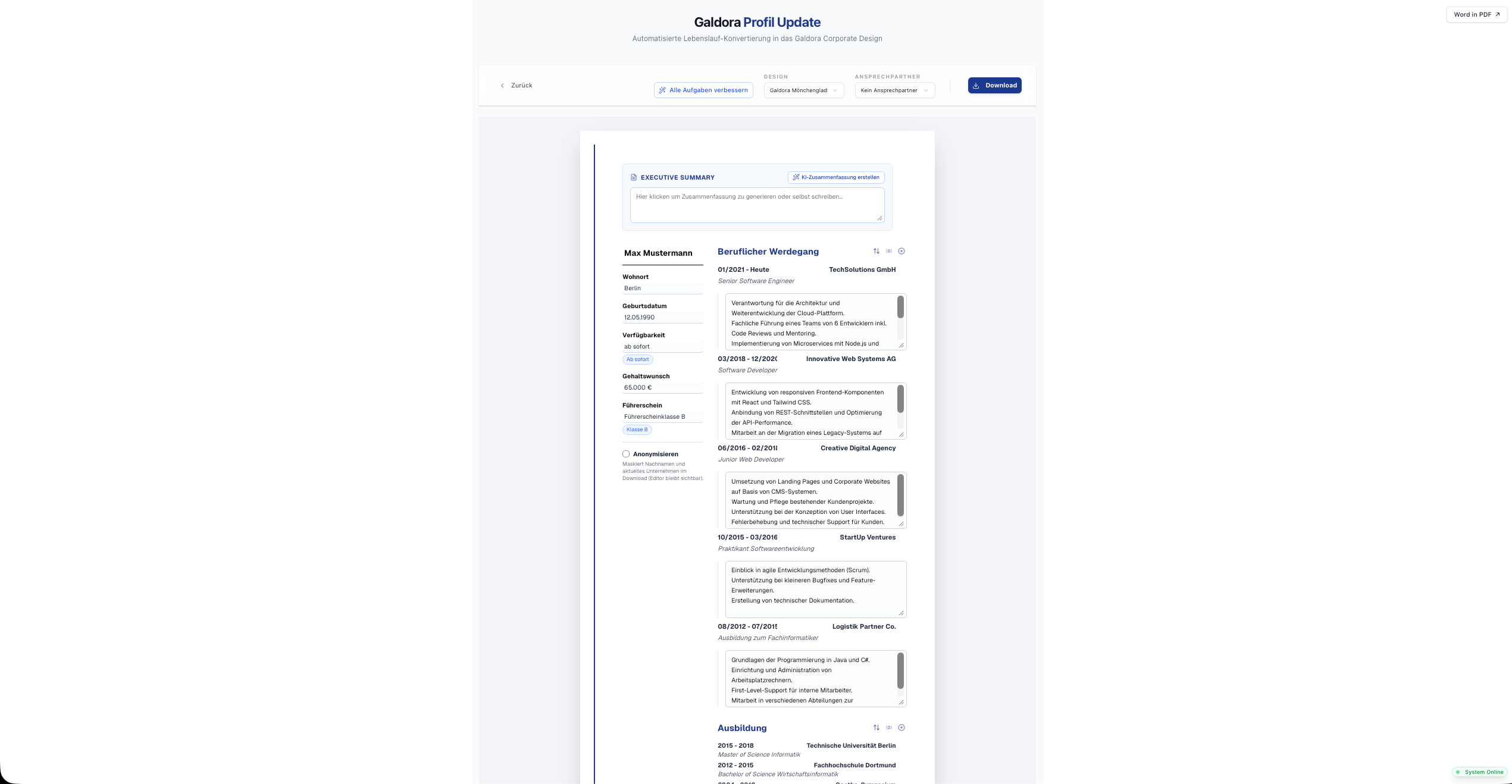Image resolution: width=1512 pixels, height=784 pixels.
Task: Click the sort icon beside Ausbildung
Action: [876, 727]
